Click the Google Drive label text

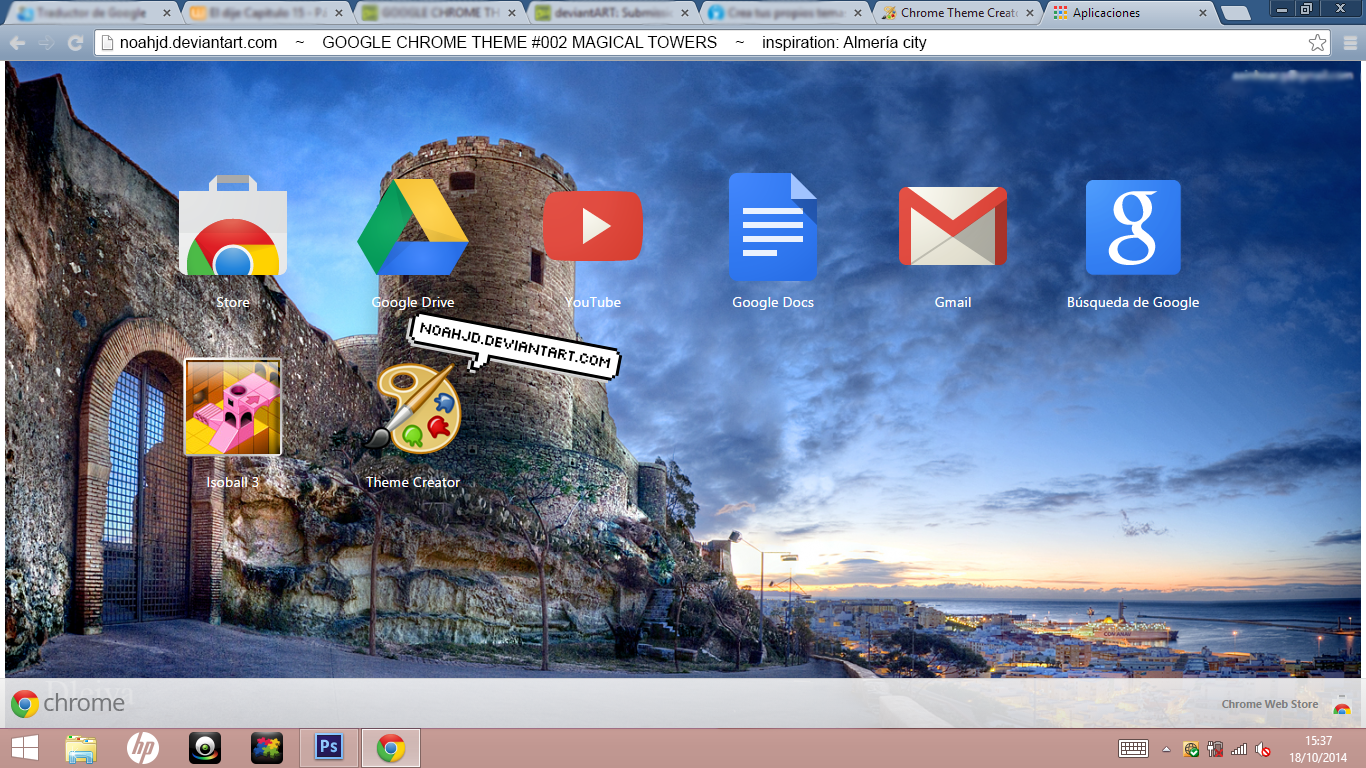(x=413, y=302)
